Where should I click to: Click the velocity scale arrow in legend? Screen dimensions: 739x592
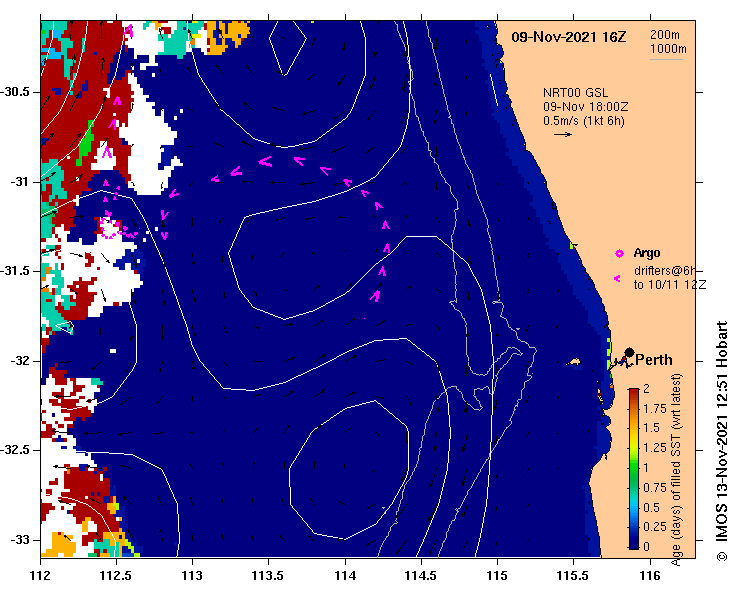click(x=563, y=134)
